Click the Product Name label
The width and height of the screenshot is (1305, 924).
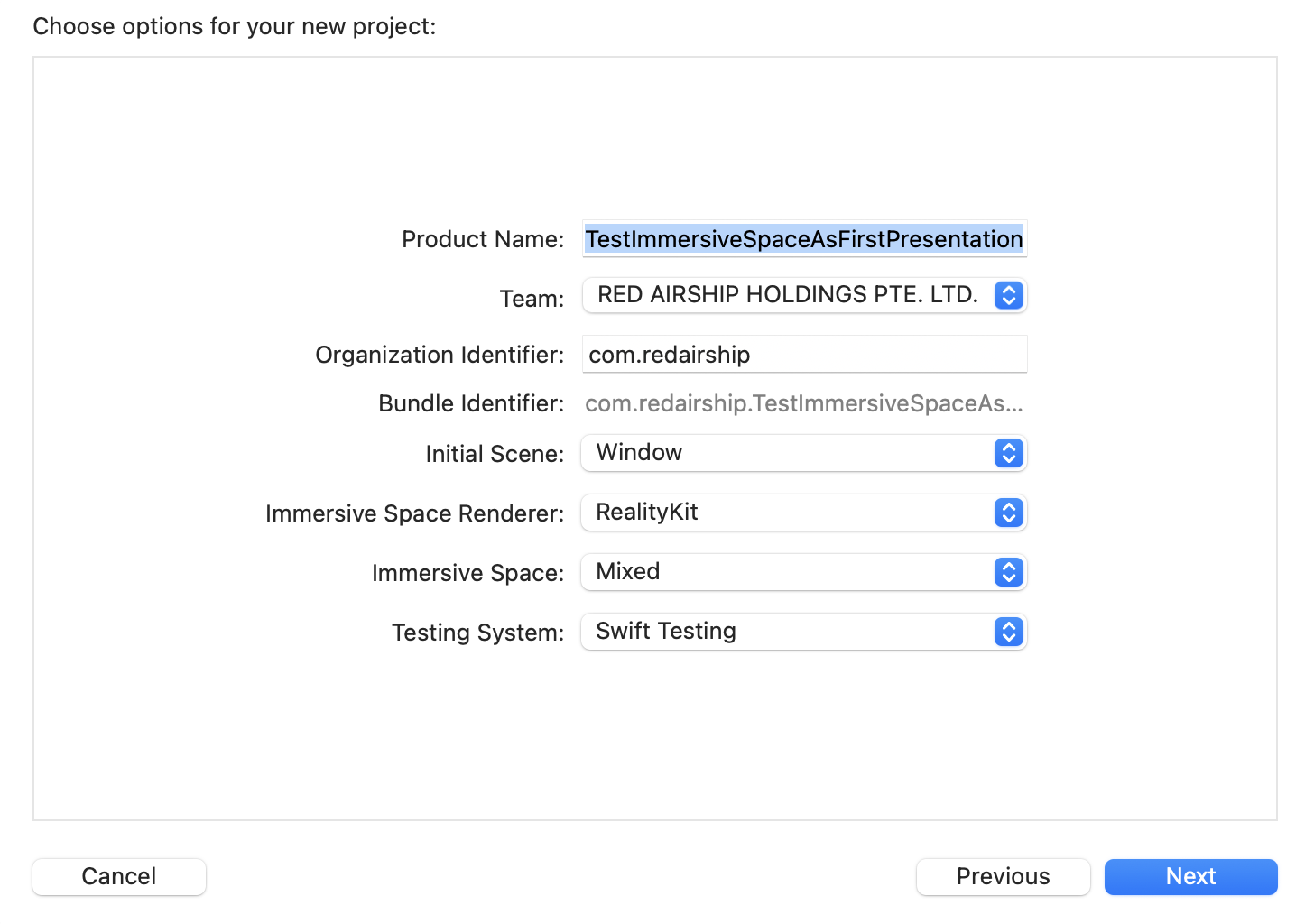coord(483,239)
